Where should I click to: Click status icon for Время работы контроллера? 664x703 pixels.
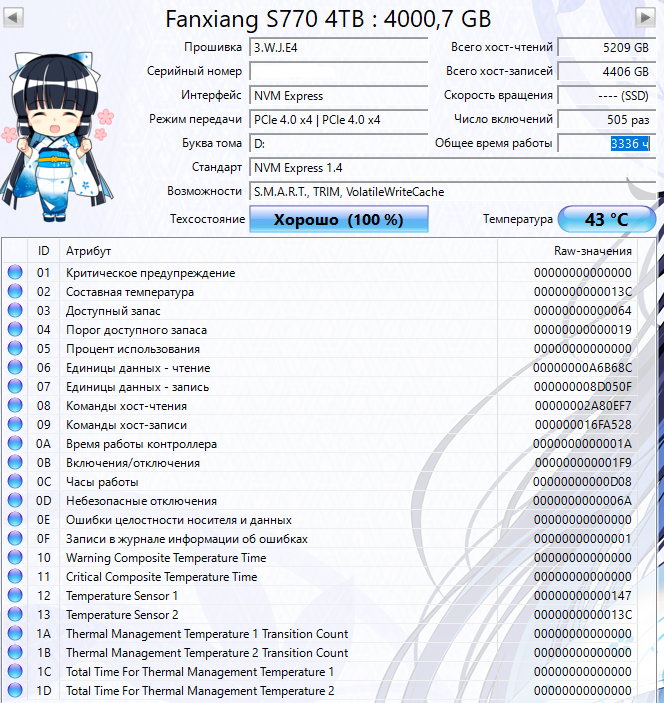(15, 443)
